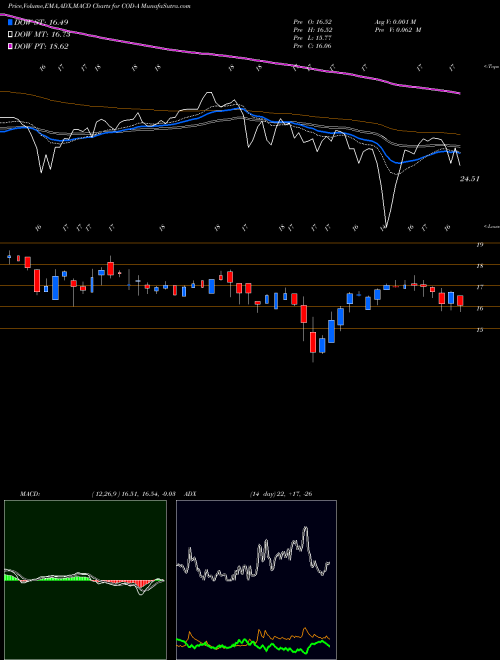Select the 'DOW MT: 16.73' legend label

[x=42, y=35]
